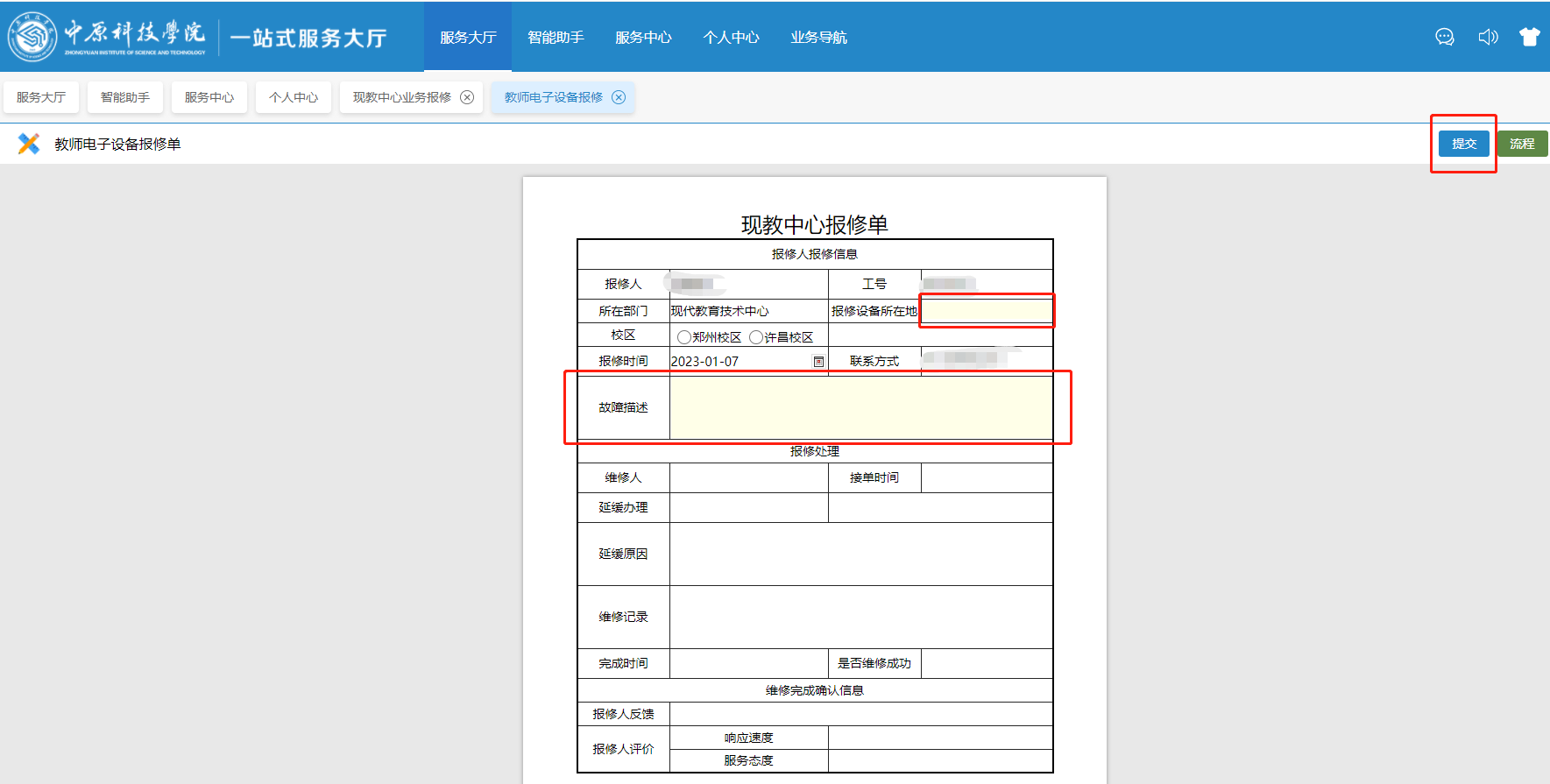Switch to the 个人中心 page tab

pos(294,97)
